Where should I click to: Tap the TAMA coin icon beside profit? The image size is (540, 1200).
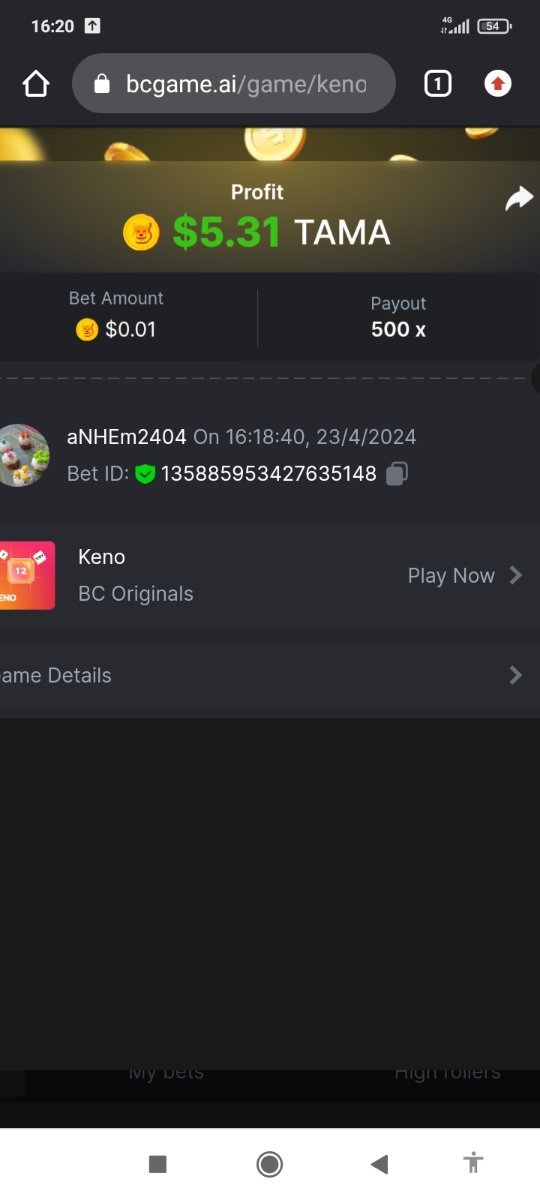tap(141, 233)
